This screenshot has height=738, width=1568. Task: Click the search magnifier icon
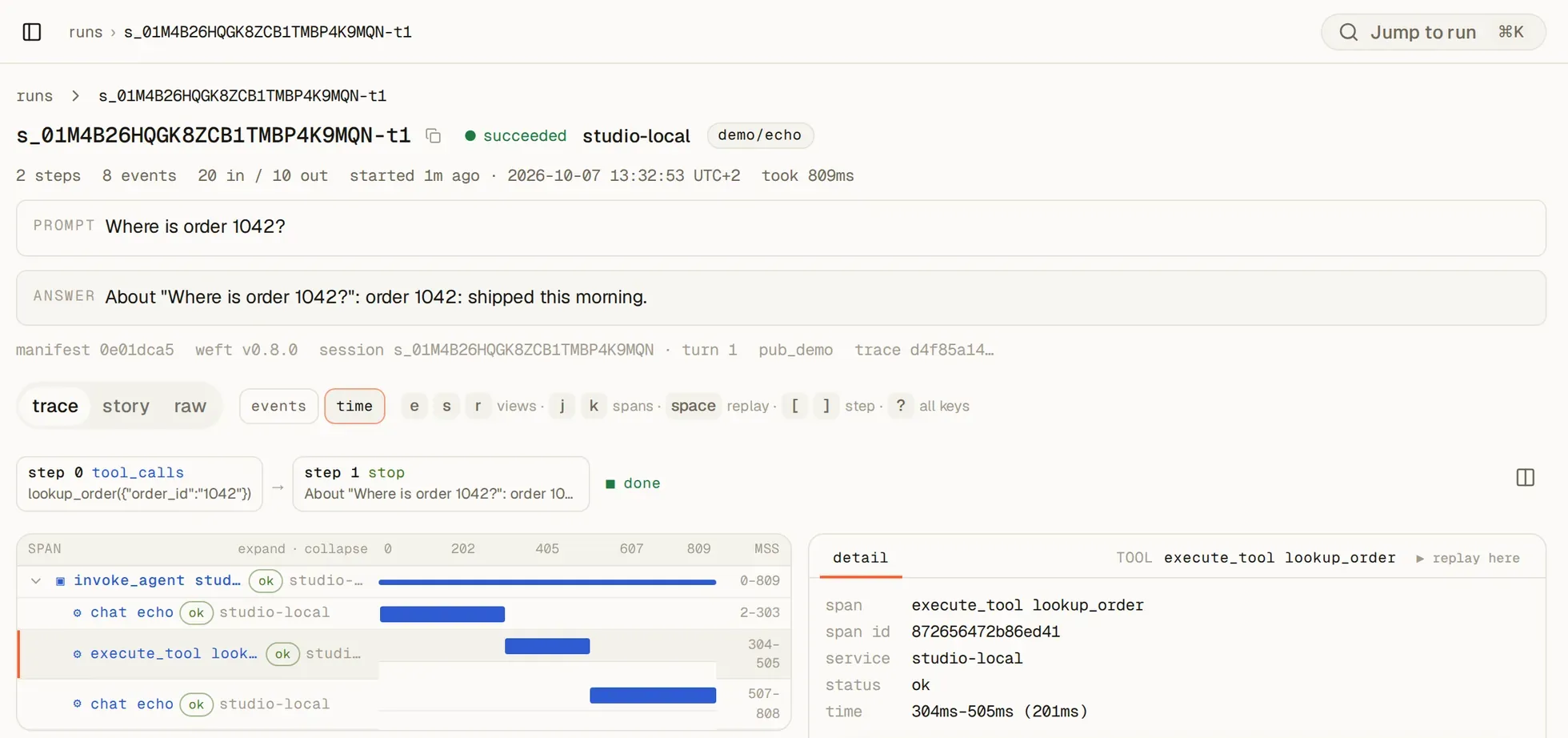pos(1349,32)
